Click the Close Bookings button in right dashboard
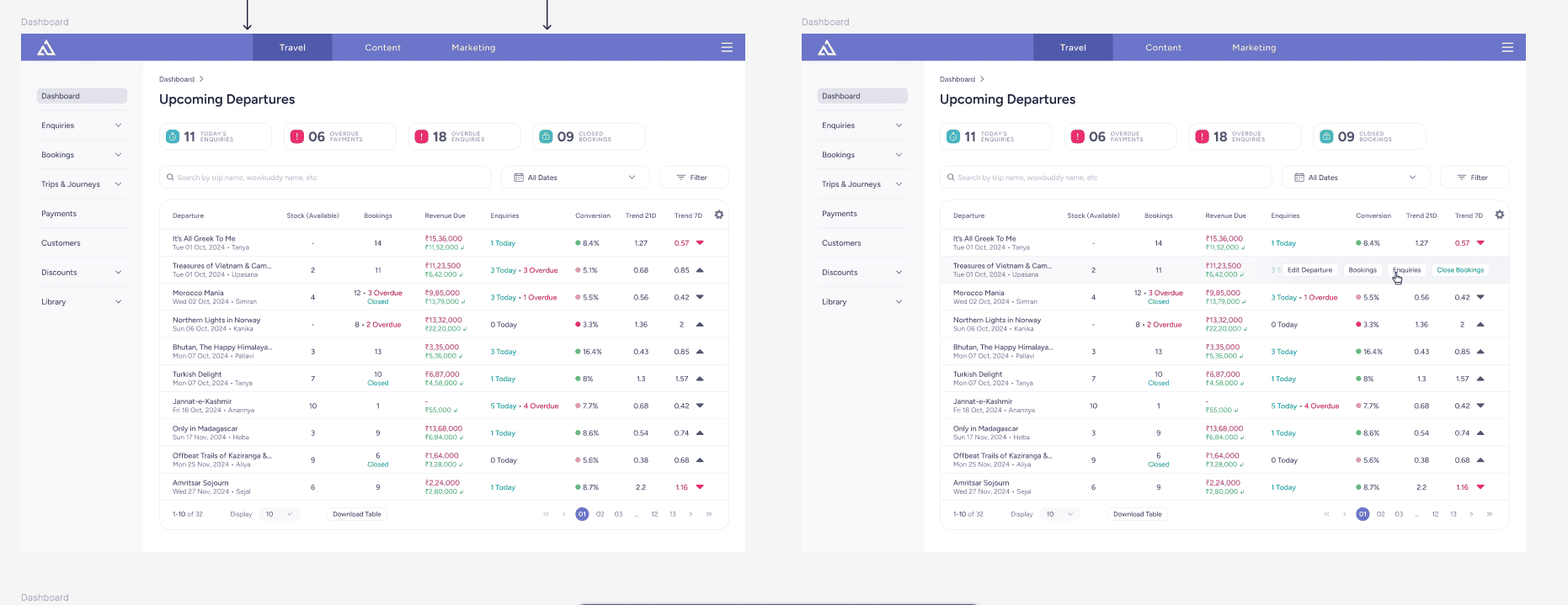Image resolution: width=1568 pixels, height=605 pixels. [1460, 270]
